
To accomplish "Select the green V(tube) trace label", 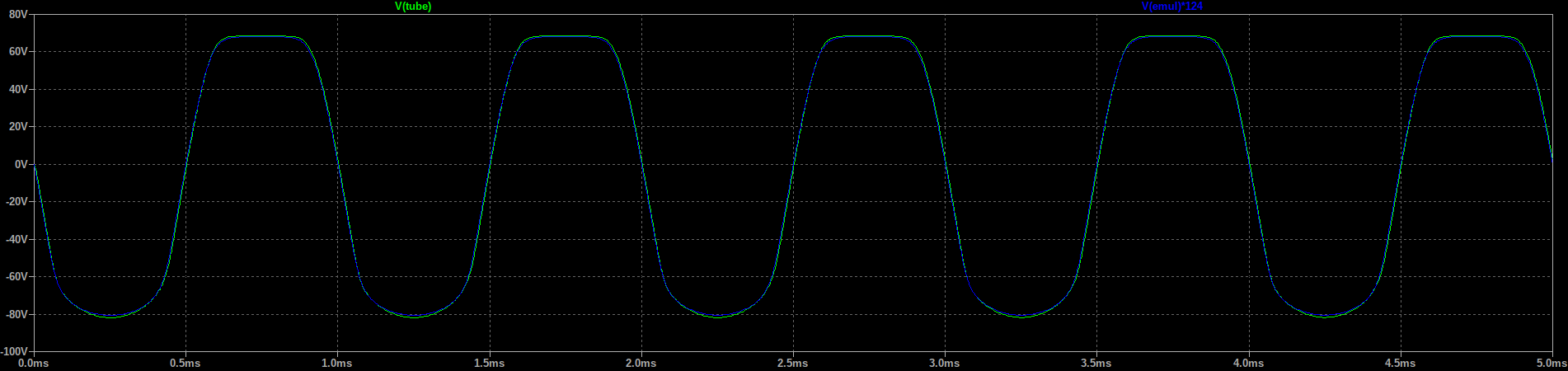I will coord(413,7).
